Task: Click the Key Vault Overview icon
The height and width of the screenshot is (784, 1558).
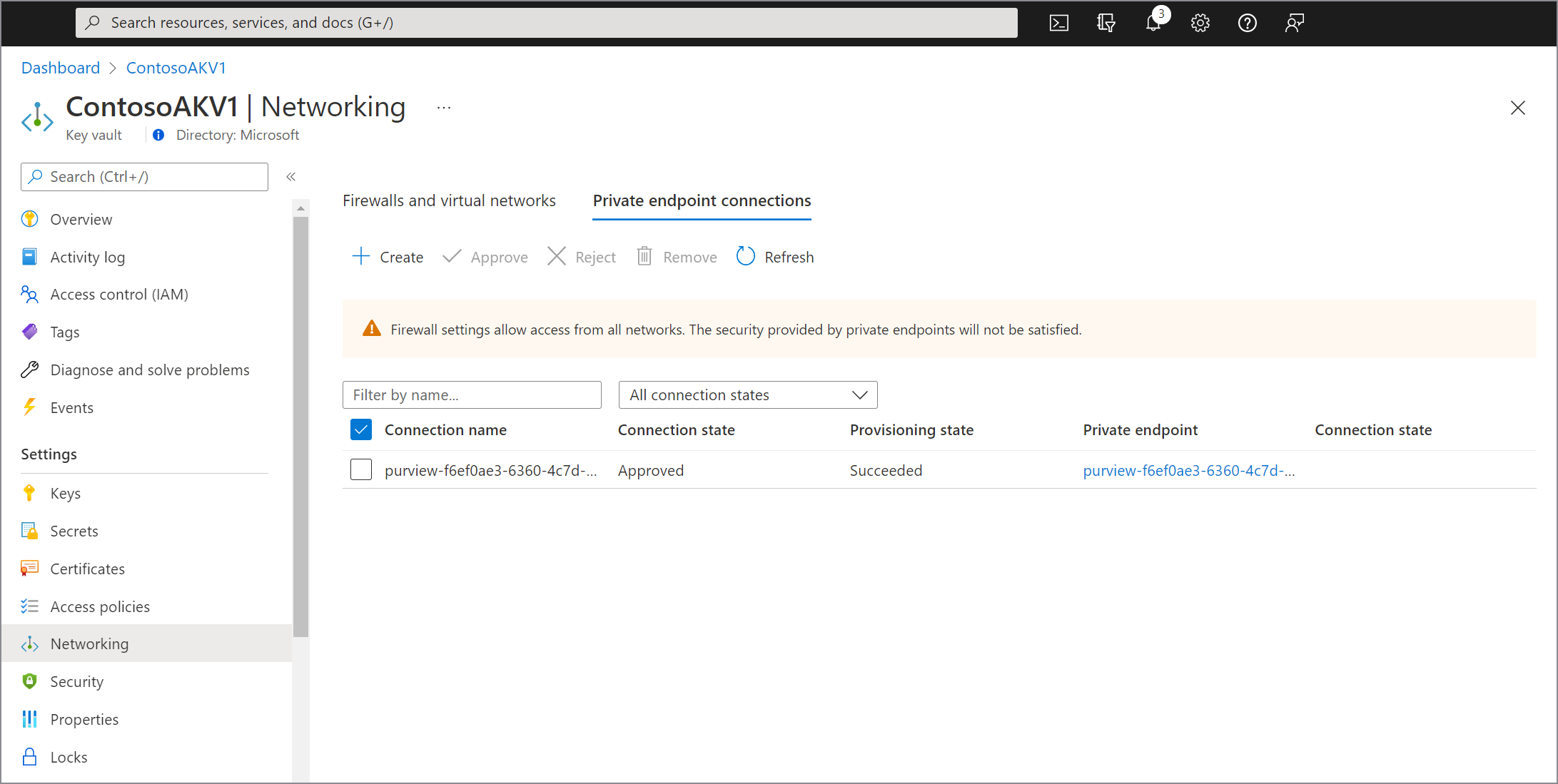Action: (x=32, y=219)
